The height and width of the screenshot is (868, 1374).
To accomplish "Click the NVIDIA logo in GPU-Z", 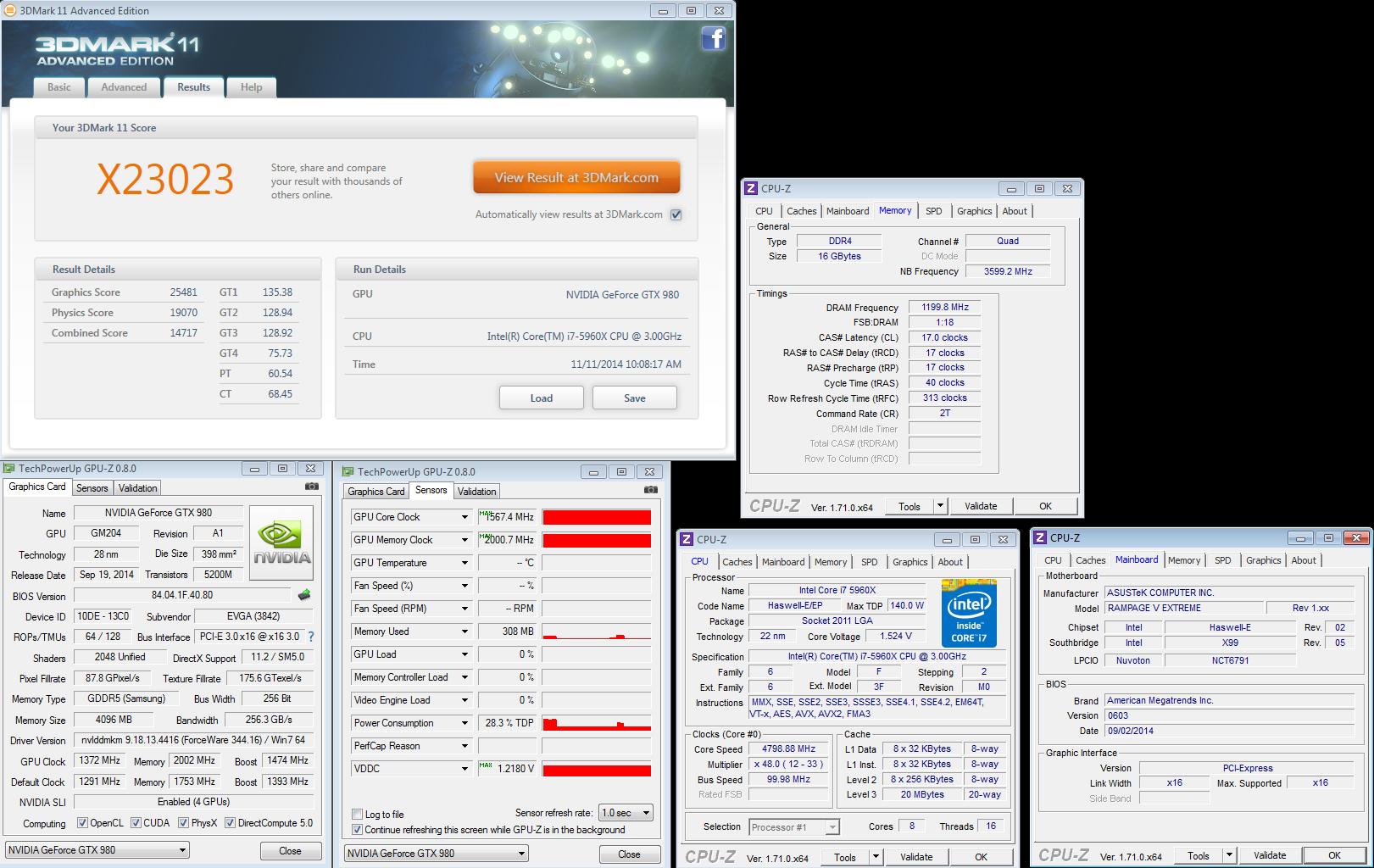I will point(282,543).
